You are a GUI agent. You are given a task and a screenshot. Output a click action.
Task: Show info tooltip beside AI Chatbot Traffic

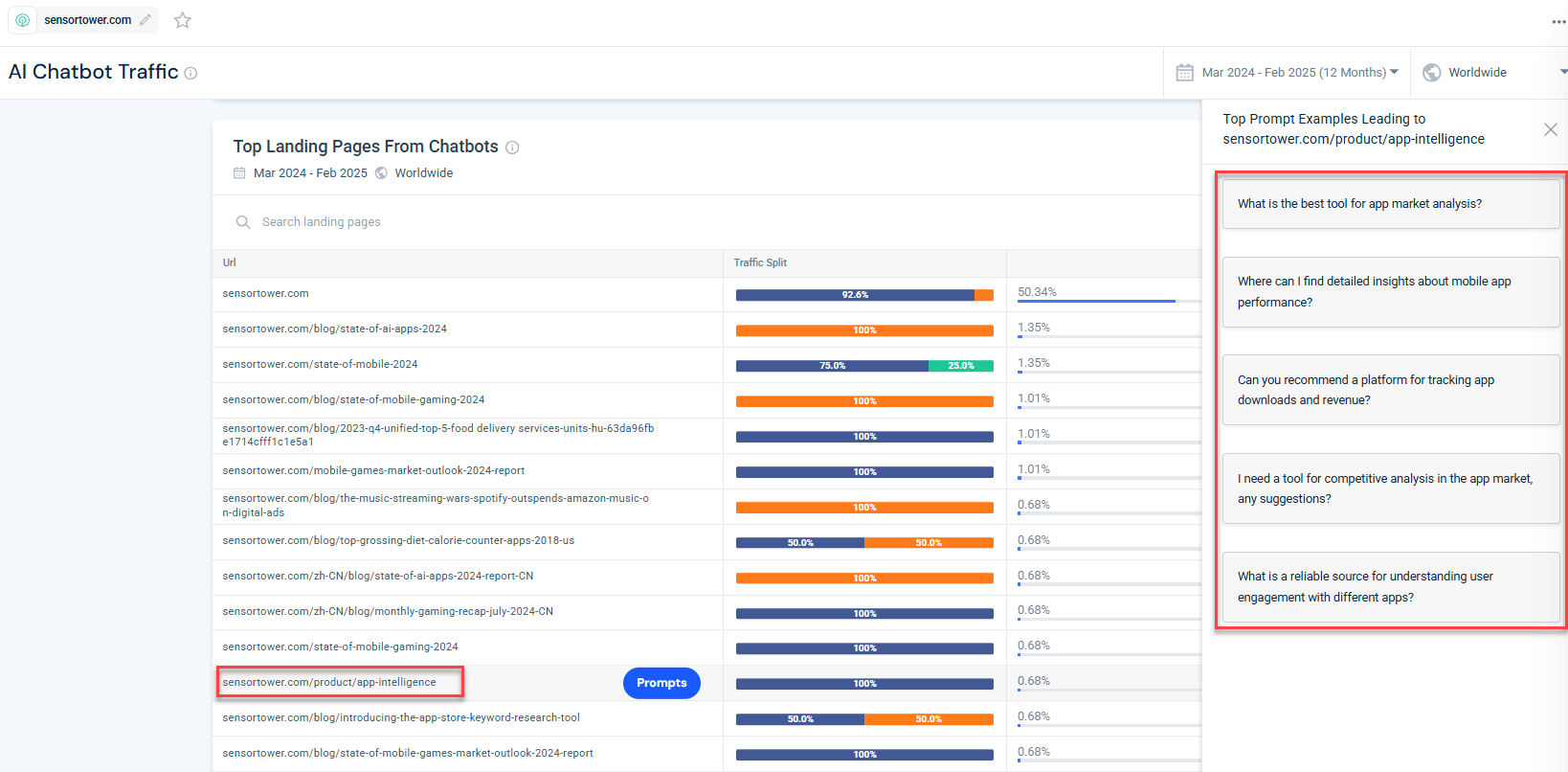pyautogui.click(x=190, y=74)
